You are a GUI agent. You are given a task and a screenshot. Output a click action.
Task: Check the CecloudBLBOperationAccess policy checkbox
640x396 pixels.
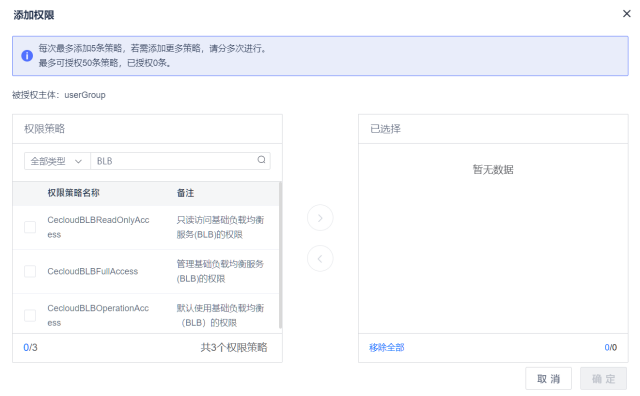[x=30, y=315]
